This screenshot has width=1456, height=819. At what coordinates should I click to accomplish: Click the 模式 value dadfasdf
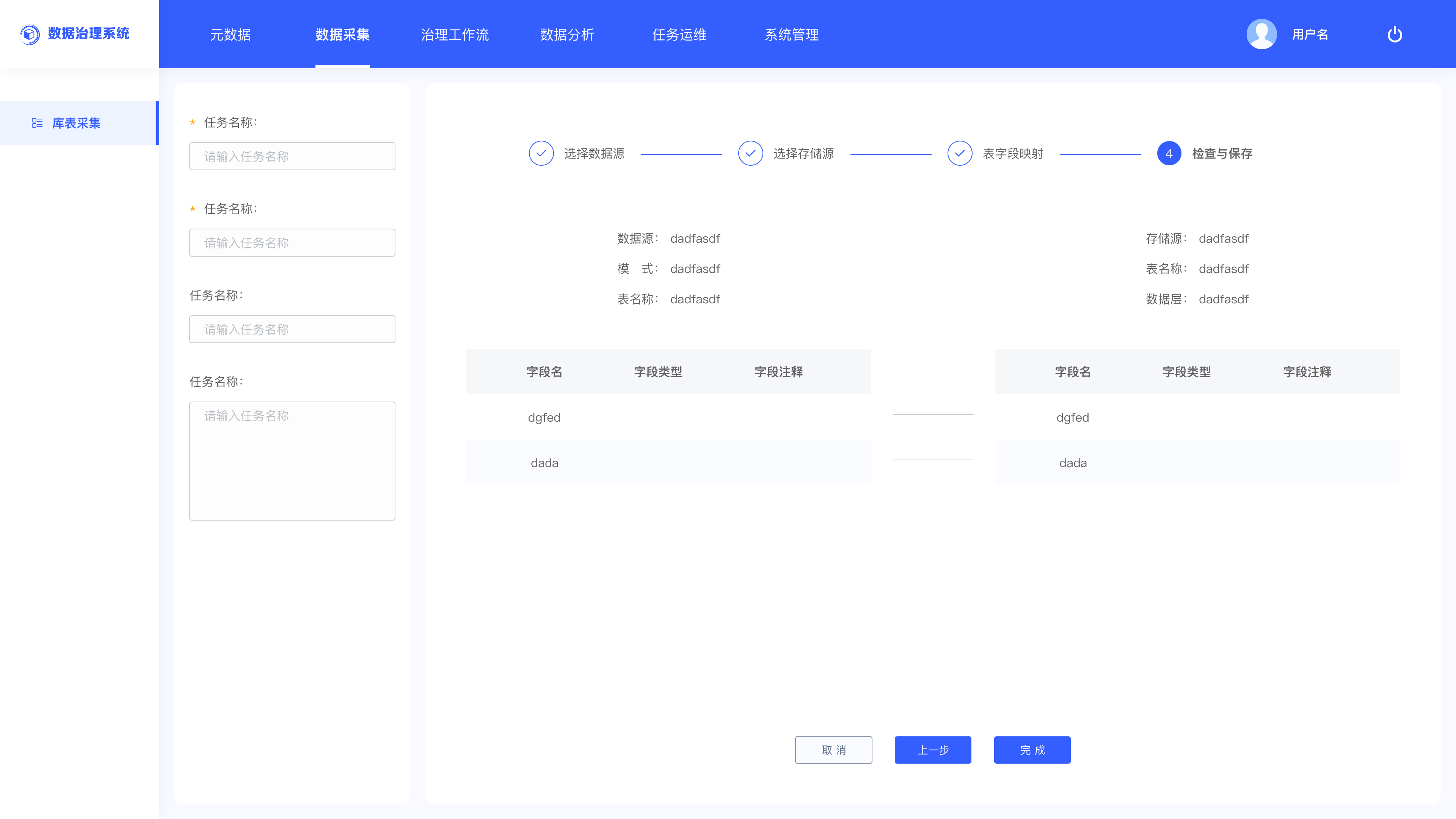click(x=695, y=269)
